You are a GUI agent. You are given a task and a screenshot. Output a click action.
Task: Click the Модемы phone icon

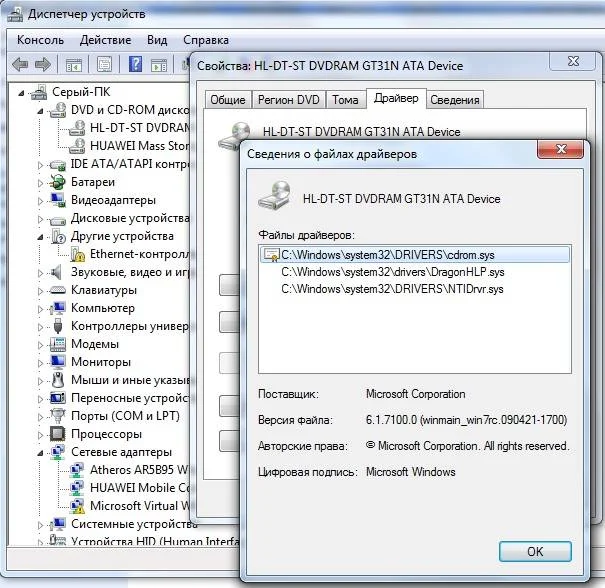coord(58,344)
